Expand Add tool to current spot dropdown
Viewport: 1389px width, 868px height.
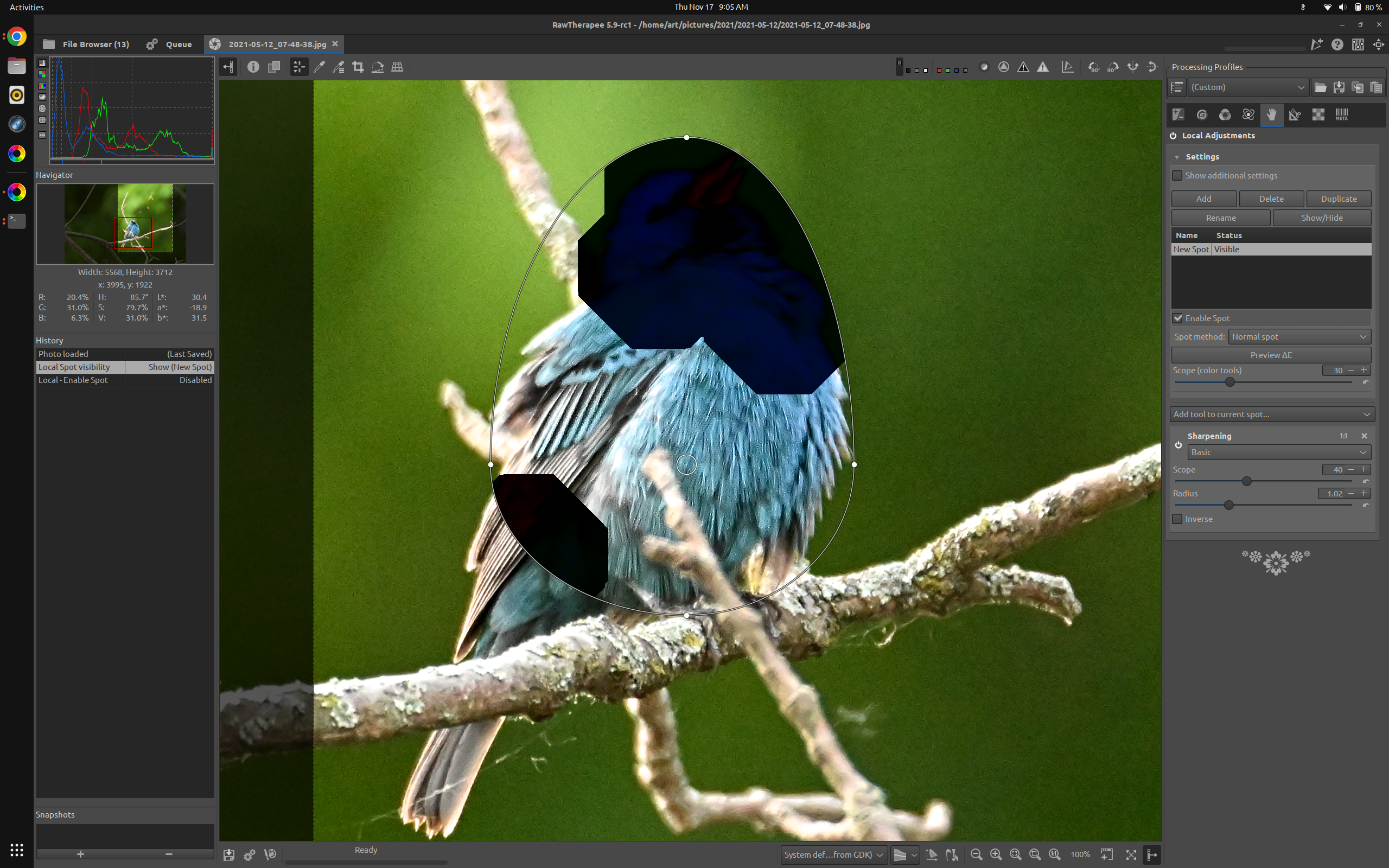1271,414
